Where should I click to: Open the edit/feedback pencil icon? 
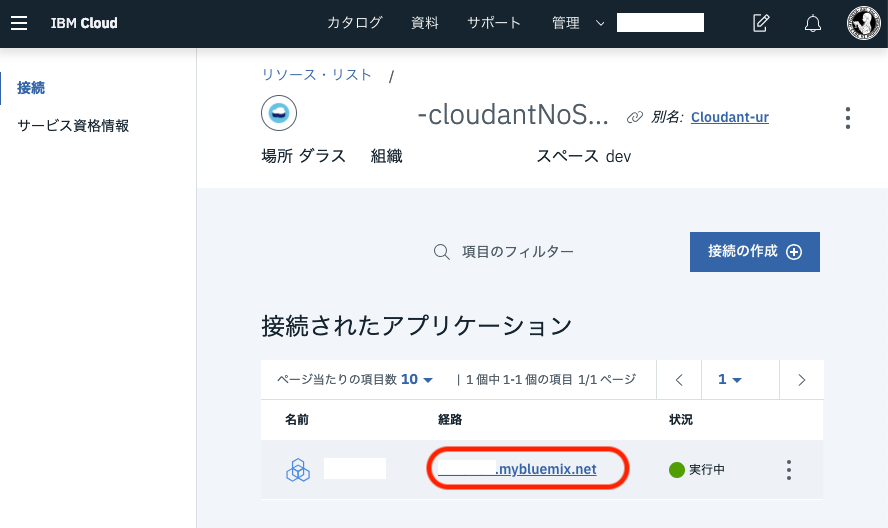(x=761, y=23)
